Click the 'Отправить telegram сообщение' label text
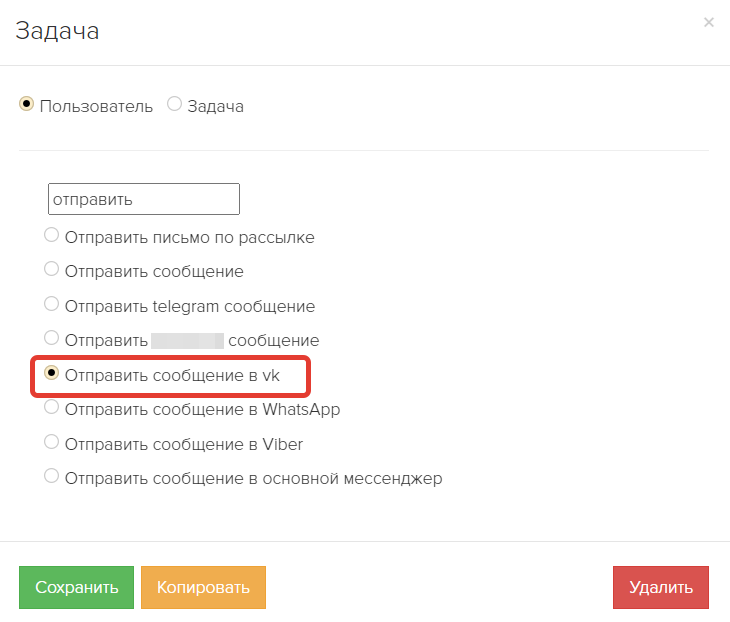 point(189,306)
